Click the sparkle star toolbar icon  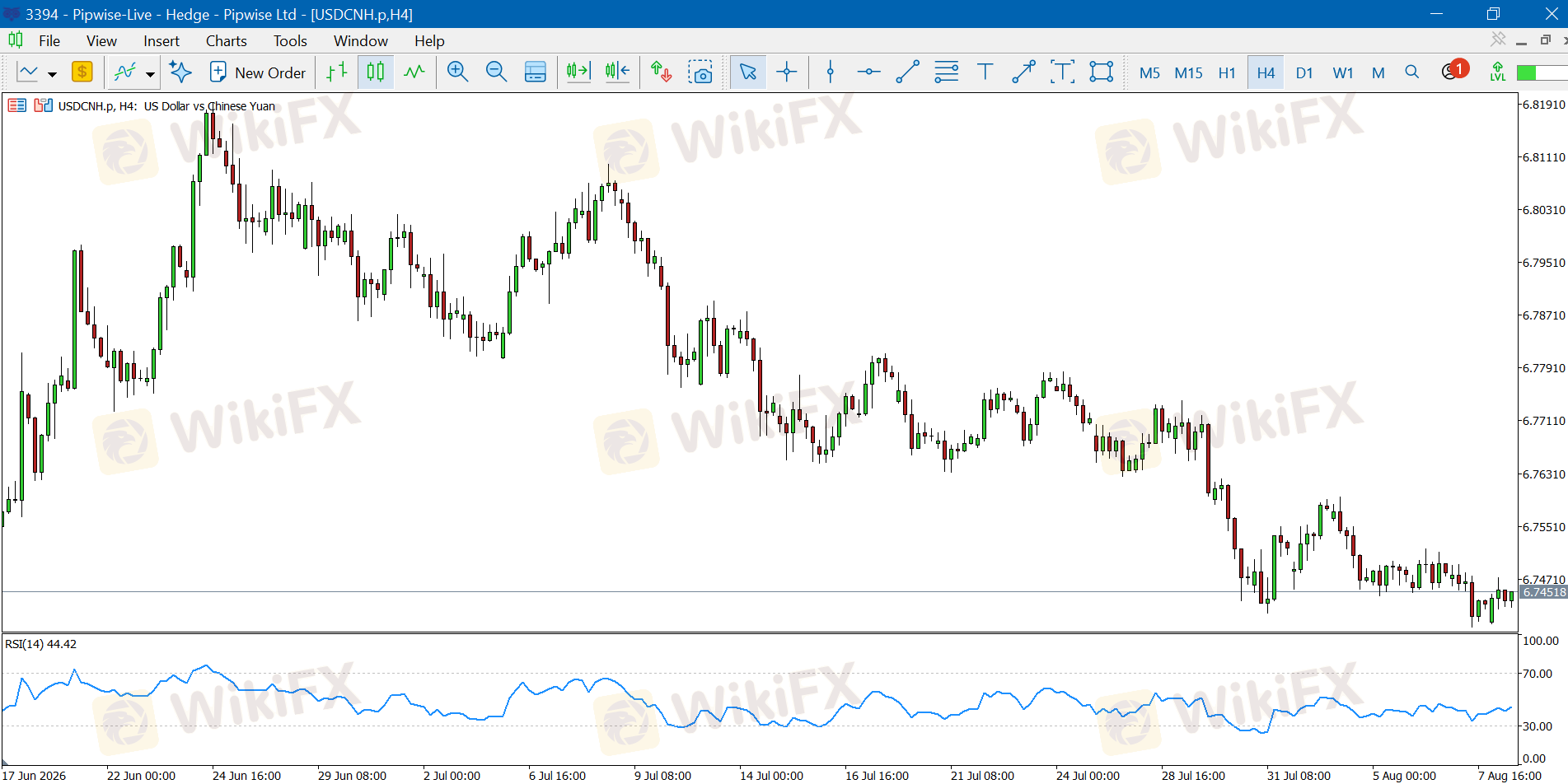[180, 72]
